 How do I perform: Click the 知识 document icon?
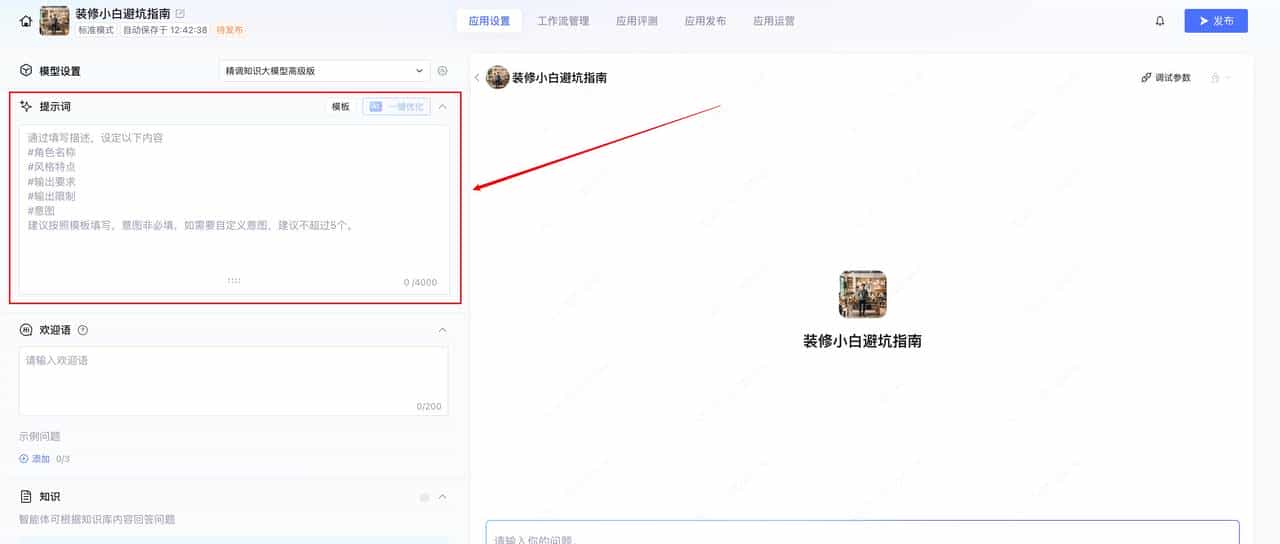(x=26, y=496)
